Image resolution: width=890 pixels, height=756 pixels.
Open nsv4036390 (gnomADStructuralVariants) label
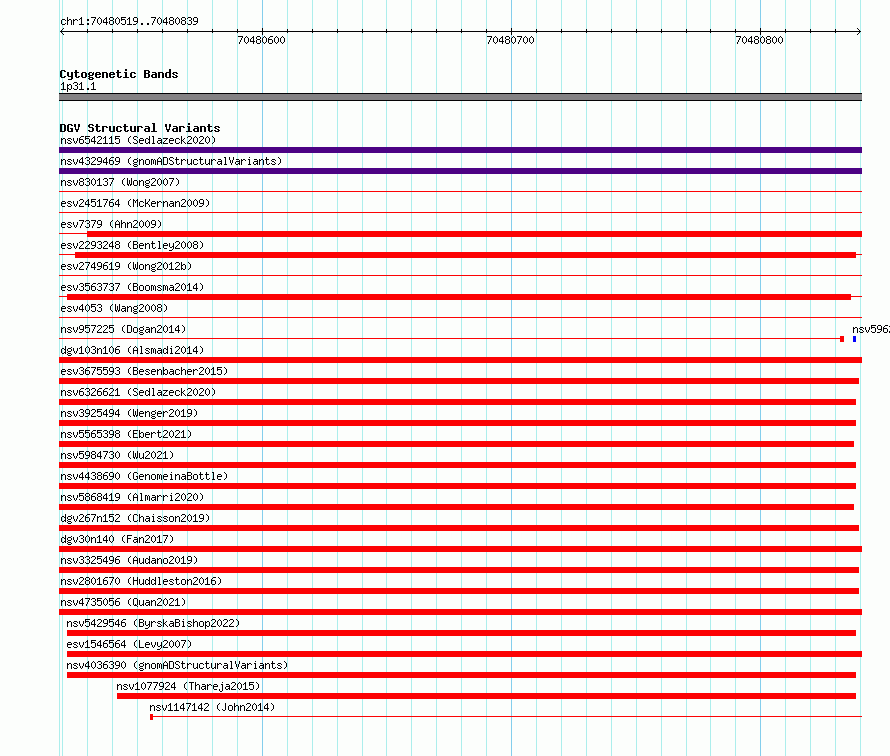[x=177, y=665]
